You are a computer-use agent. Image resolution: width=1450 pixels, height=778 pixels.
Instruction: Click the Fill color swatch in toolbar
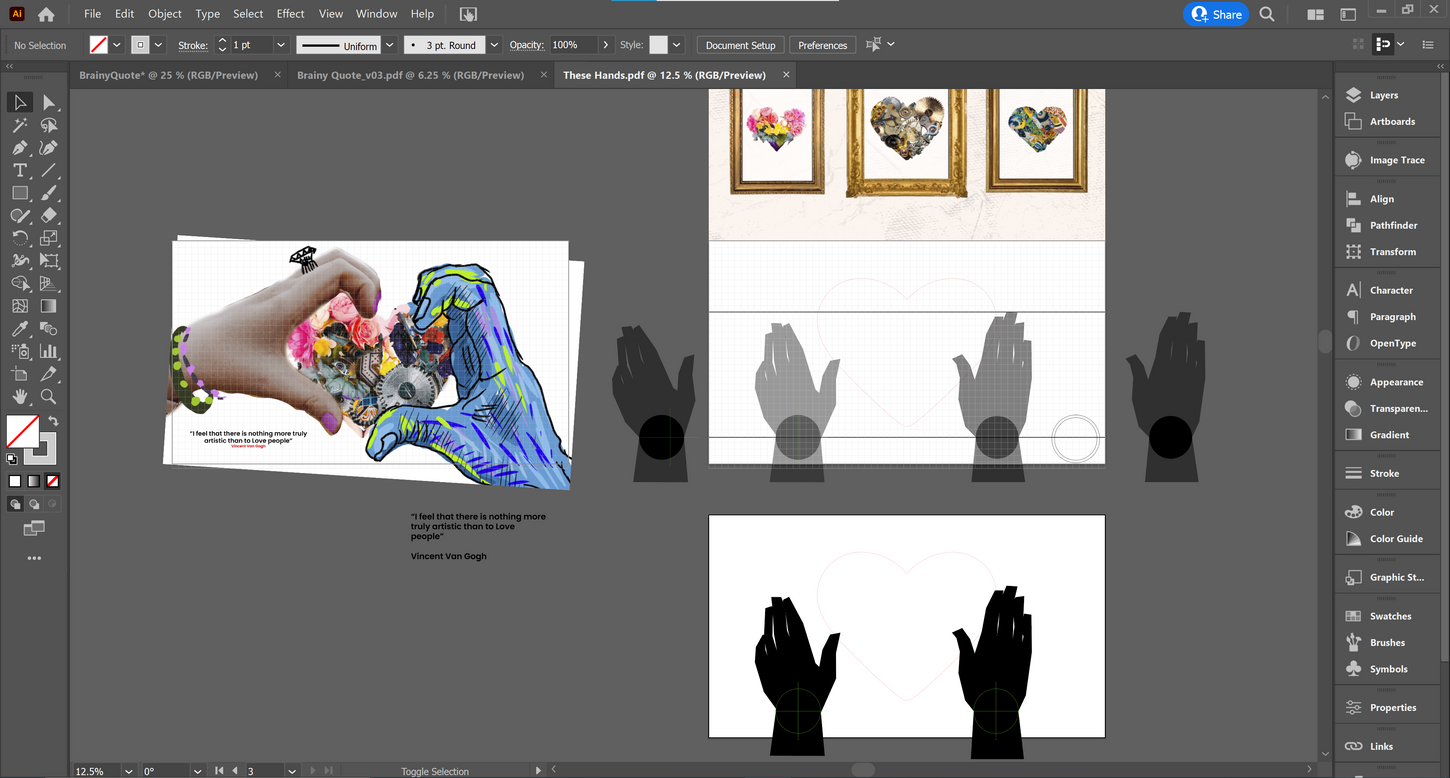tap(22, 431)
